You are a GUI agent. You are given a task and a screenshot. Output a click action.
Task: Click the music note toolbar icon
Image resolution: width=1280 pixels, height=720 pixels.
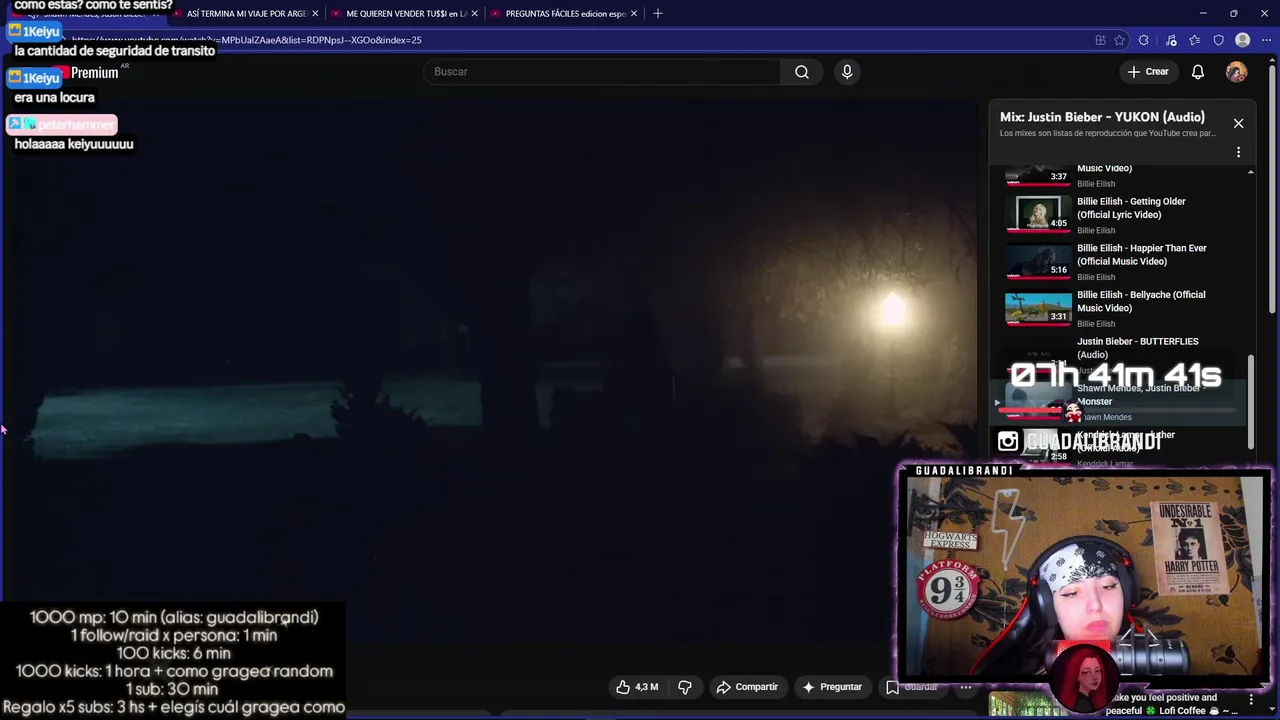(x=1171, y=40)
